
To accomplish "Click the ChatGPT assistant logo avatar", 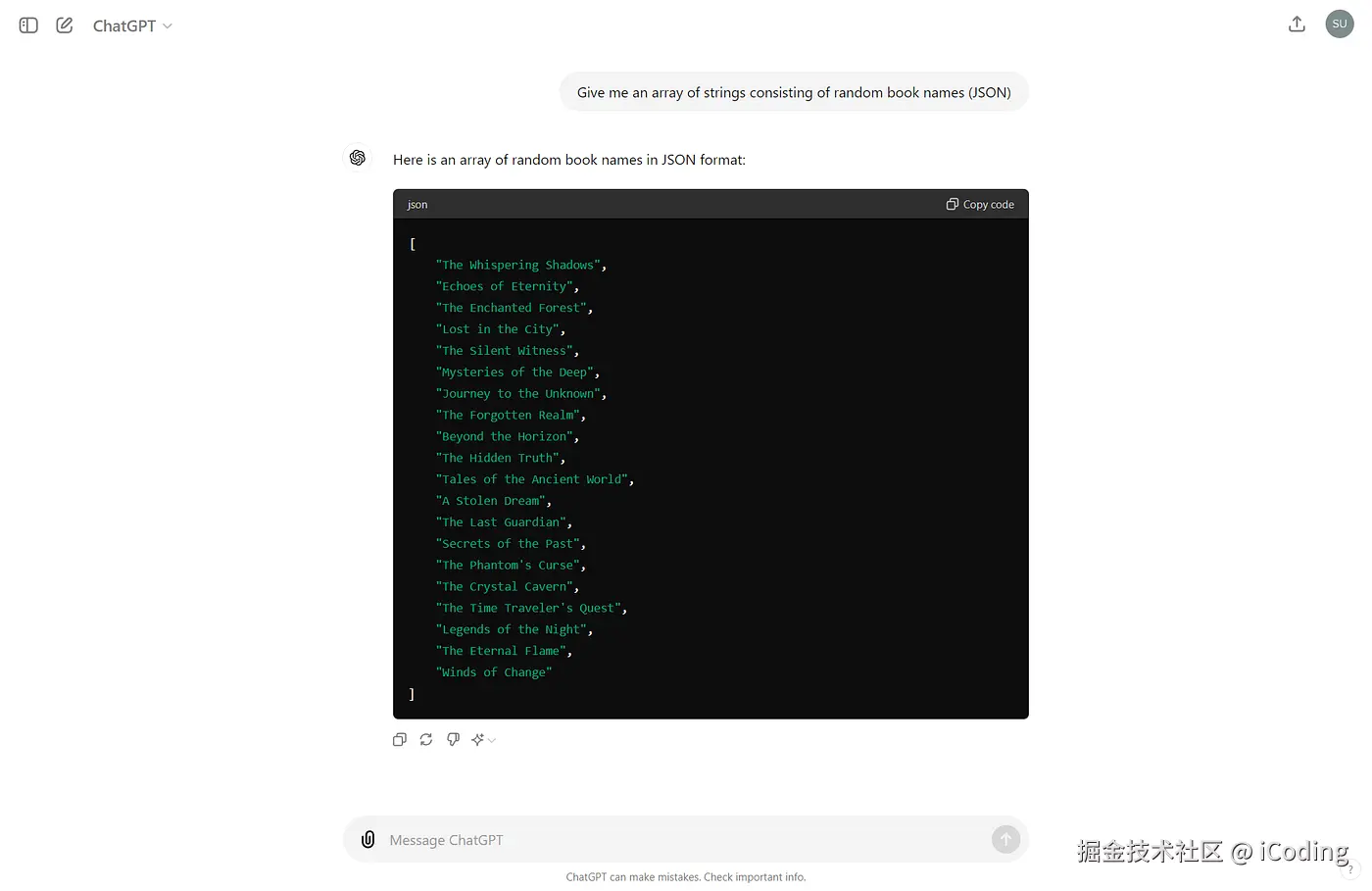I will pyautogui.click(x=358, y=158).
